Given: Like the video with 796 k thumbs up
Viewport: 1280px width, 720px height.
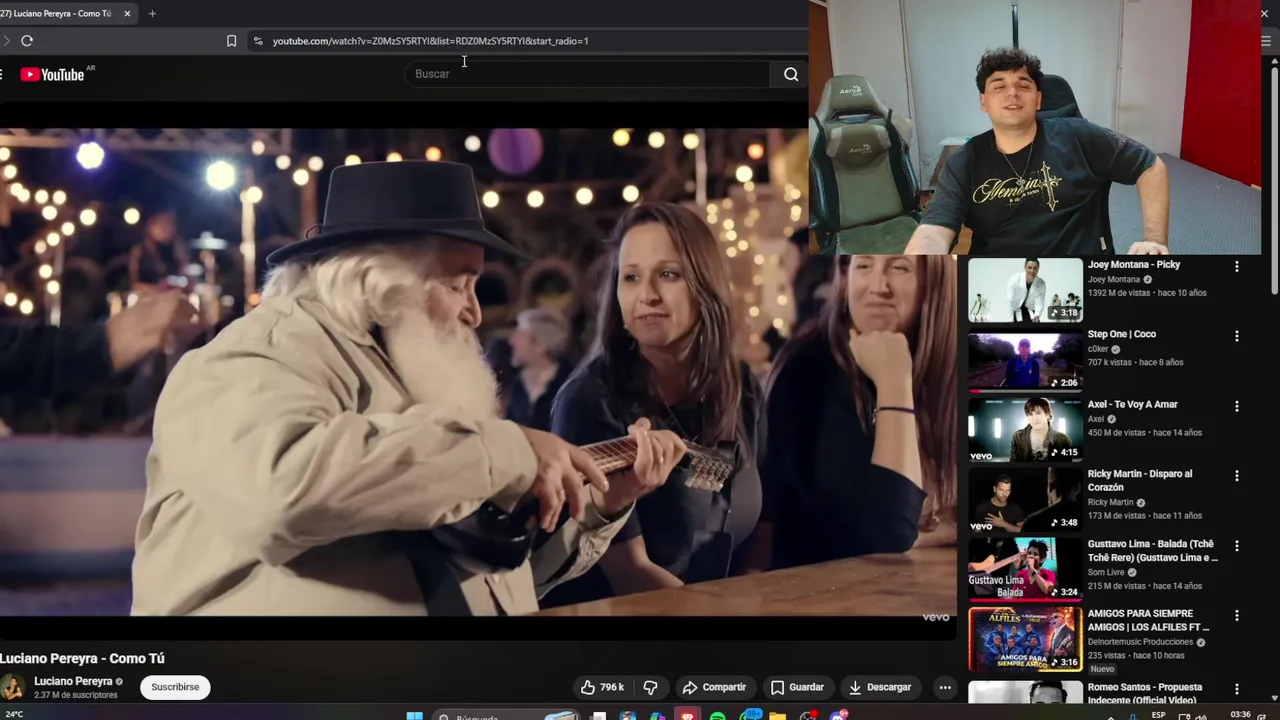Looking at the screenshot, I should click(x=602, y=687).
